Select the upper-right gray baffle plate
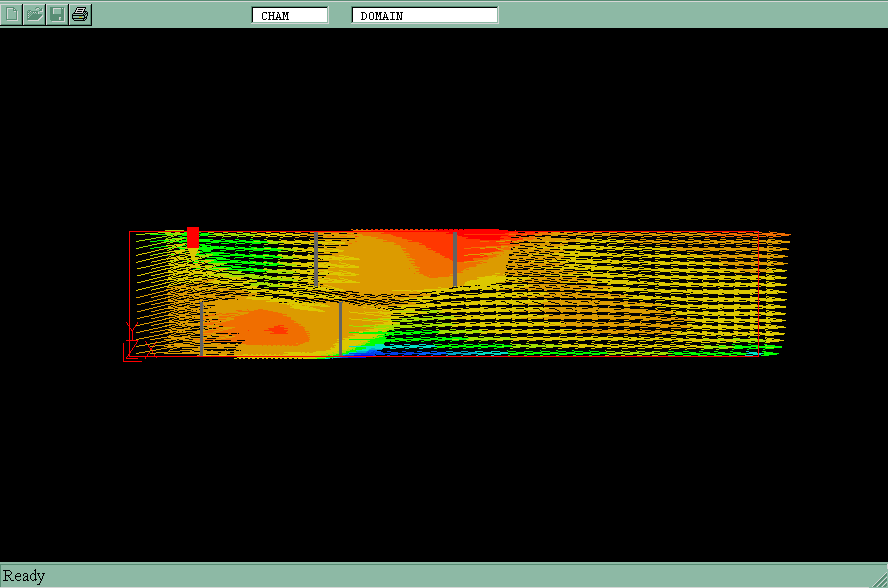Image resolution: width=888 pixels, height=588 pixels. [455, 258]
